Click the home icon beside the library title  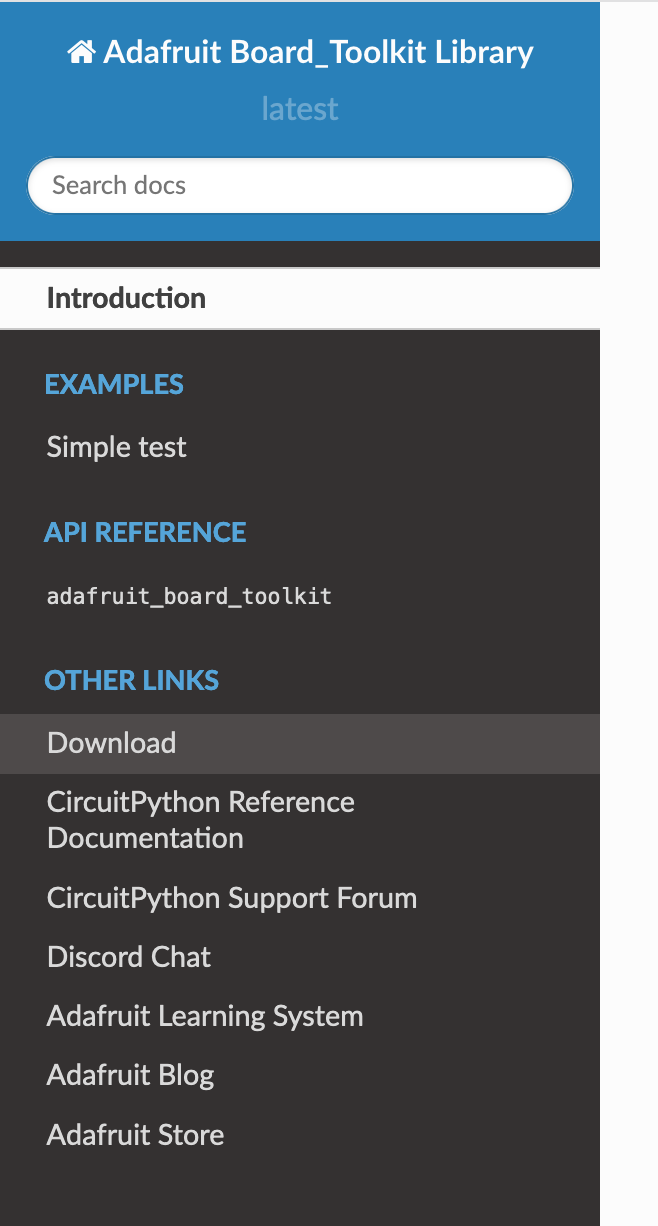[83, 51]
